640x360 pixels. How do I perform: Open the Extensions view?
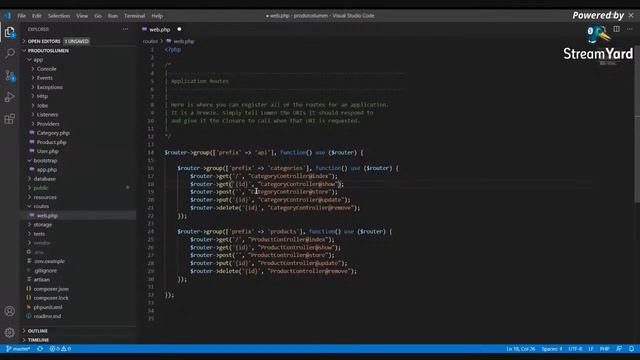coord(10,119)
